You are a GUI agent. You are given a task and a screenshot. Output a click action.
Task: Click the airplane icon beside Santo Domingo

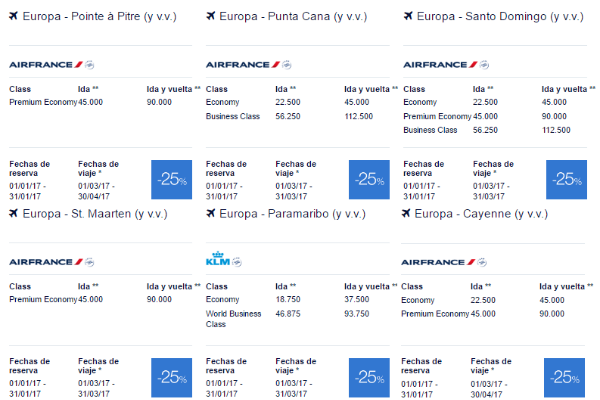(x=408, y=16)
